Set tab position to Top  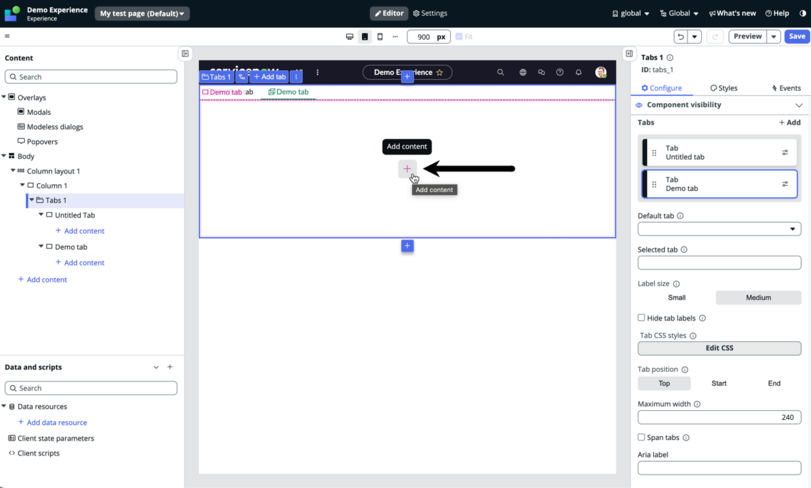coord(664,384)
